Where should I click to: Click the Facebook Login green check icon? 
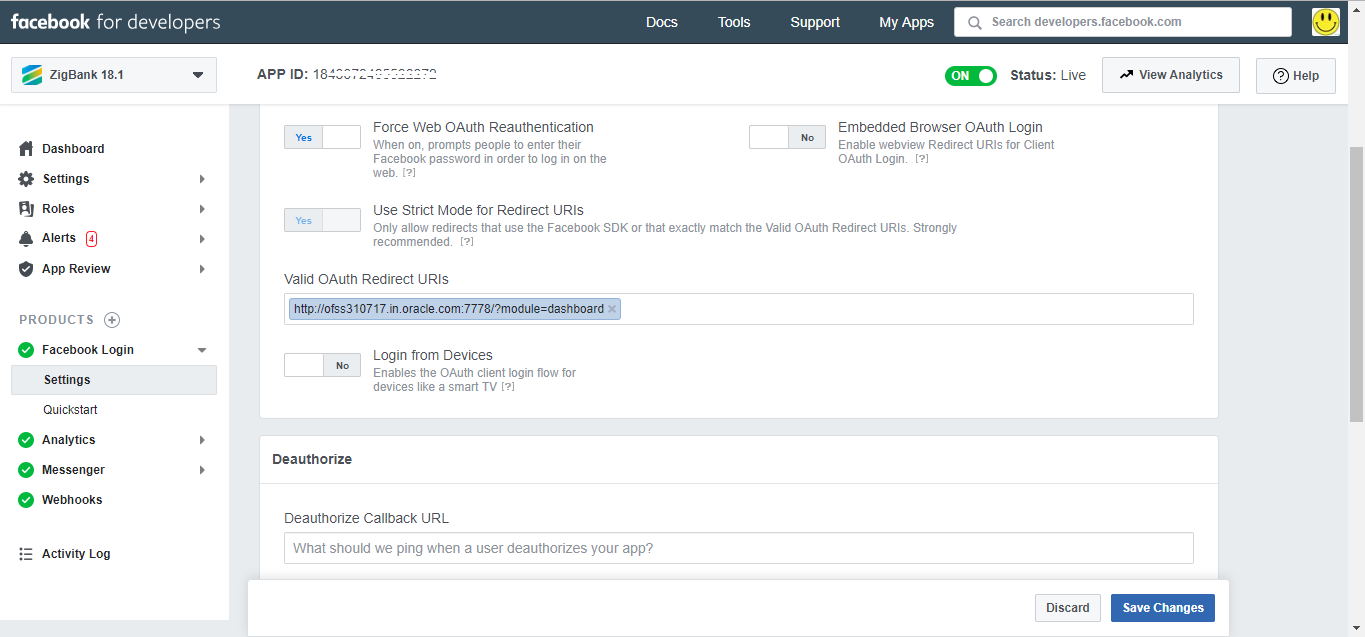coord(26,350)
